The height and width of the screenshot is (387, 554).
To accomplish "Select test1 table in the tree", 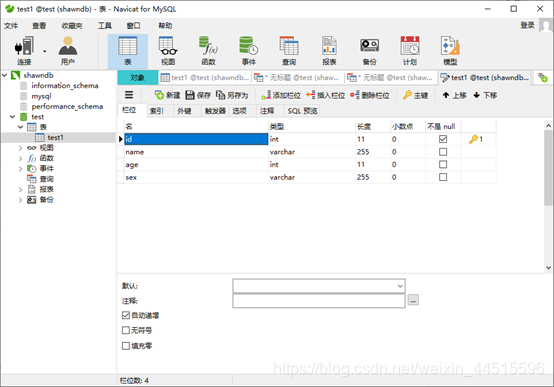I will point(55,137).
